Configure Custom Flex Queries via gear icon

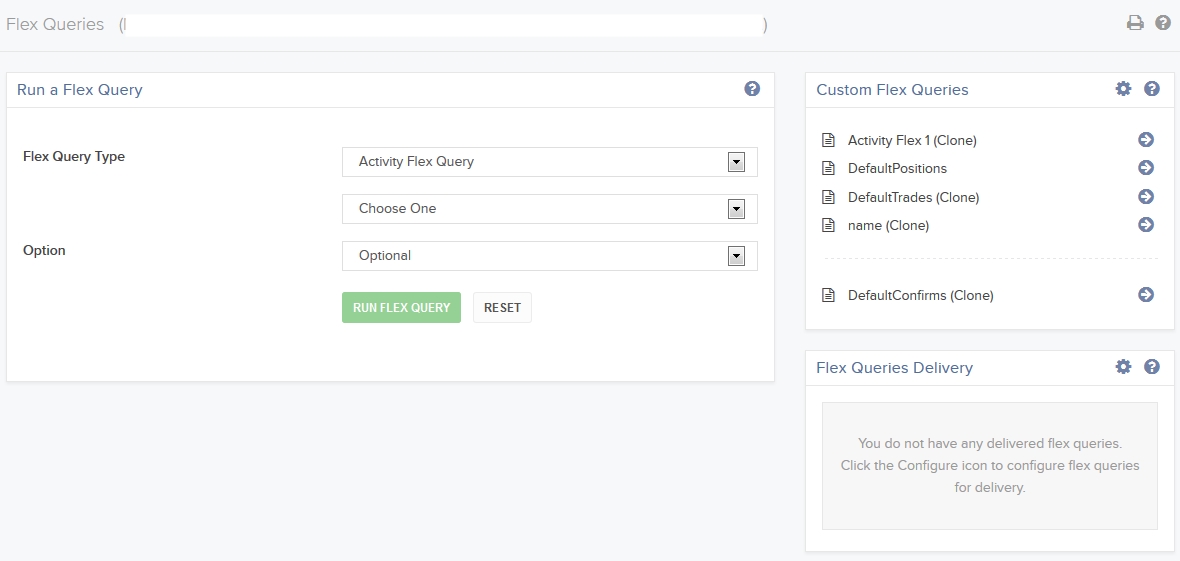click(x=1123, y=89)
